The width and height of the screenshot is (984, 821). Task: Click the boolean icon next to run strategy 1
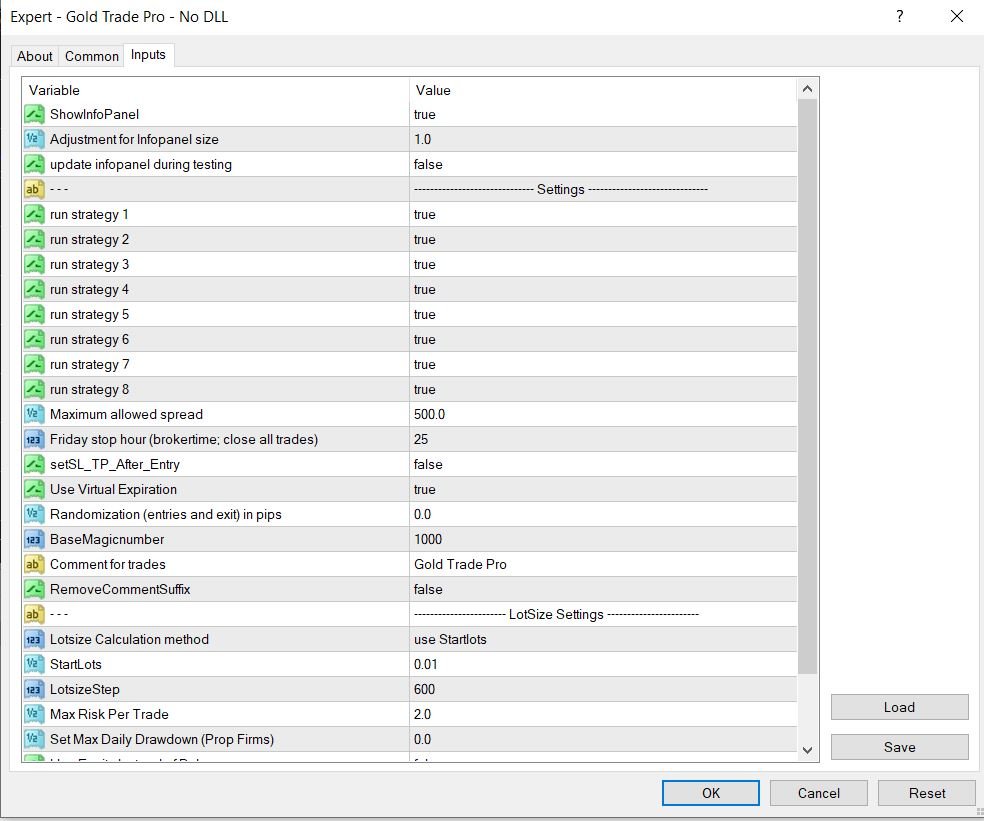click(34, 215)
